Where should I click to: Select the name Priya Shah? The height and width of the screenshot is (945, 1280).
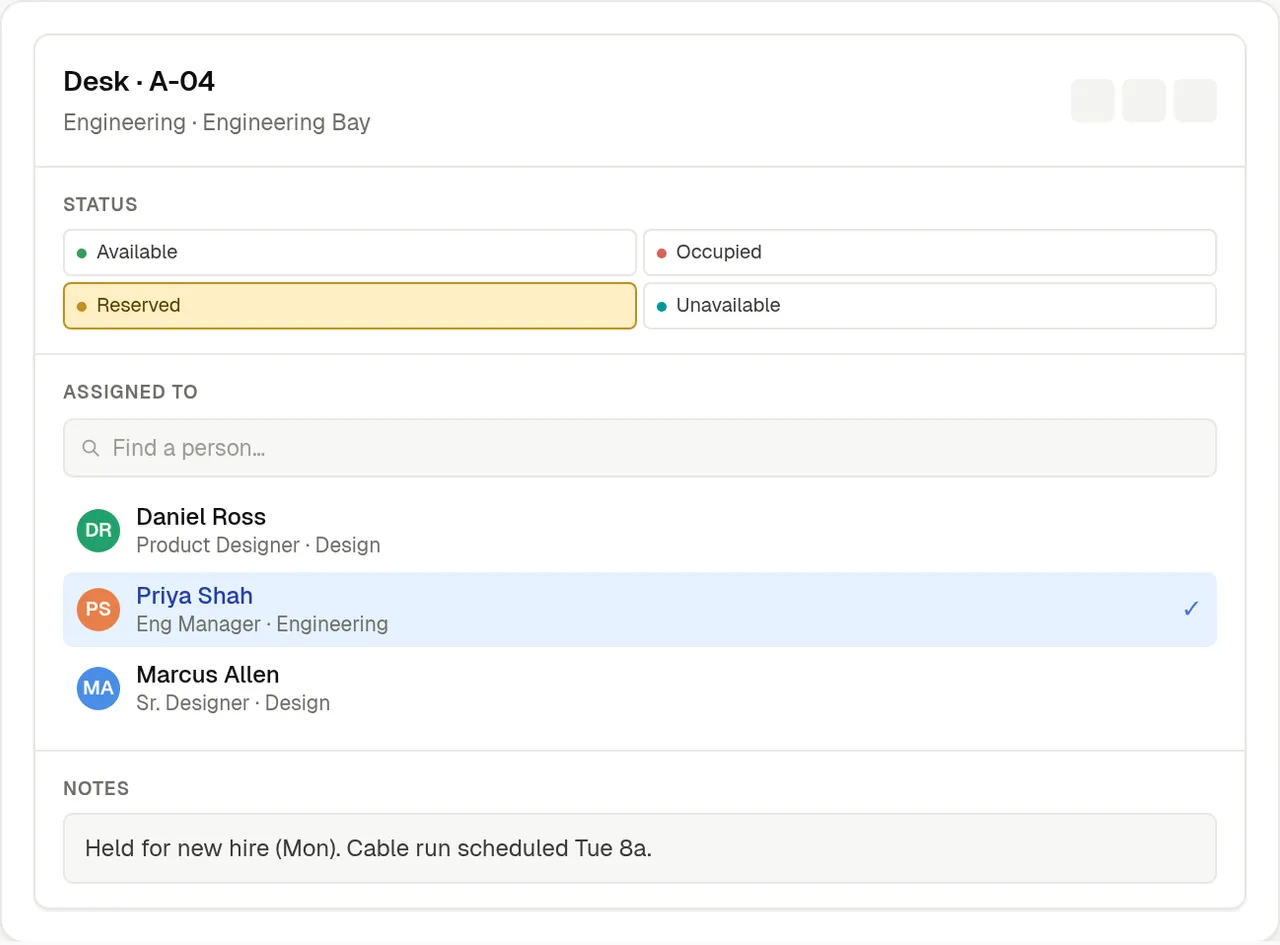click(195, 596)
